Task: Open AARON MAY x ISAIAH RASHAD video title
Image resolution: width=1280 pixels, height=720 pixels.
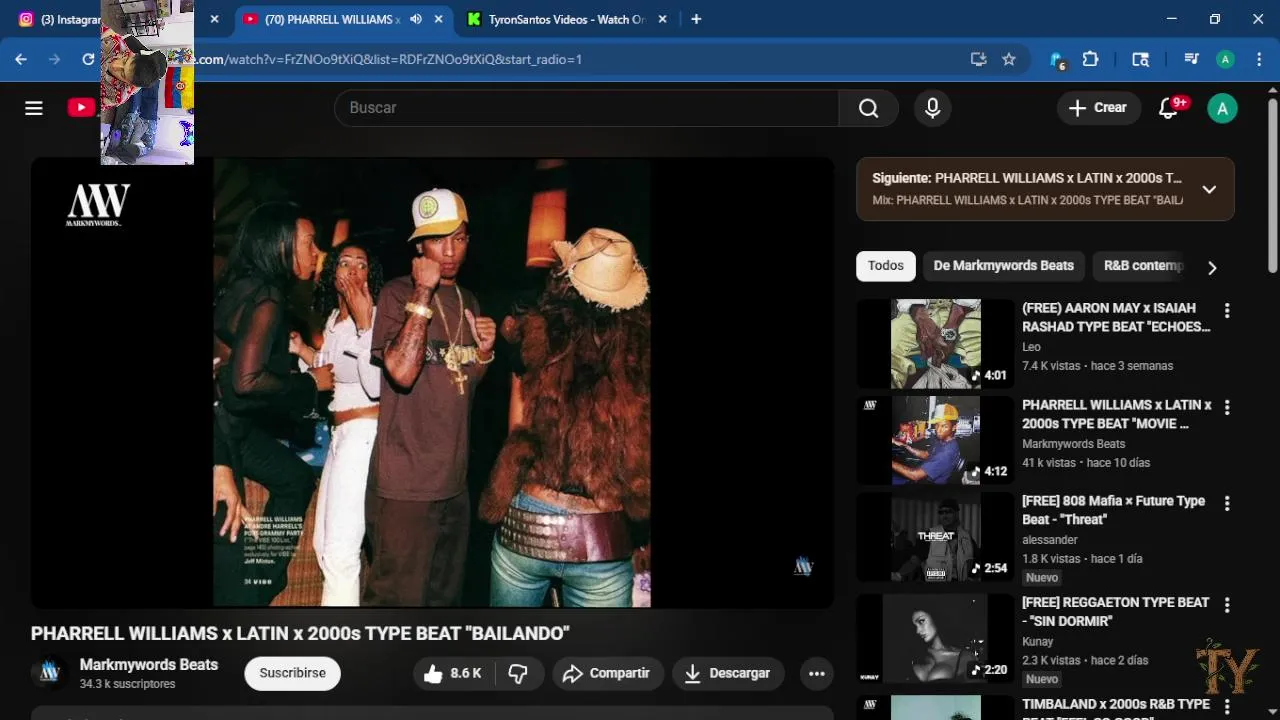Action: pos(1116,318)
